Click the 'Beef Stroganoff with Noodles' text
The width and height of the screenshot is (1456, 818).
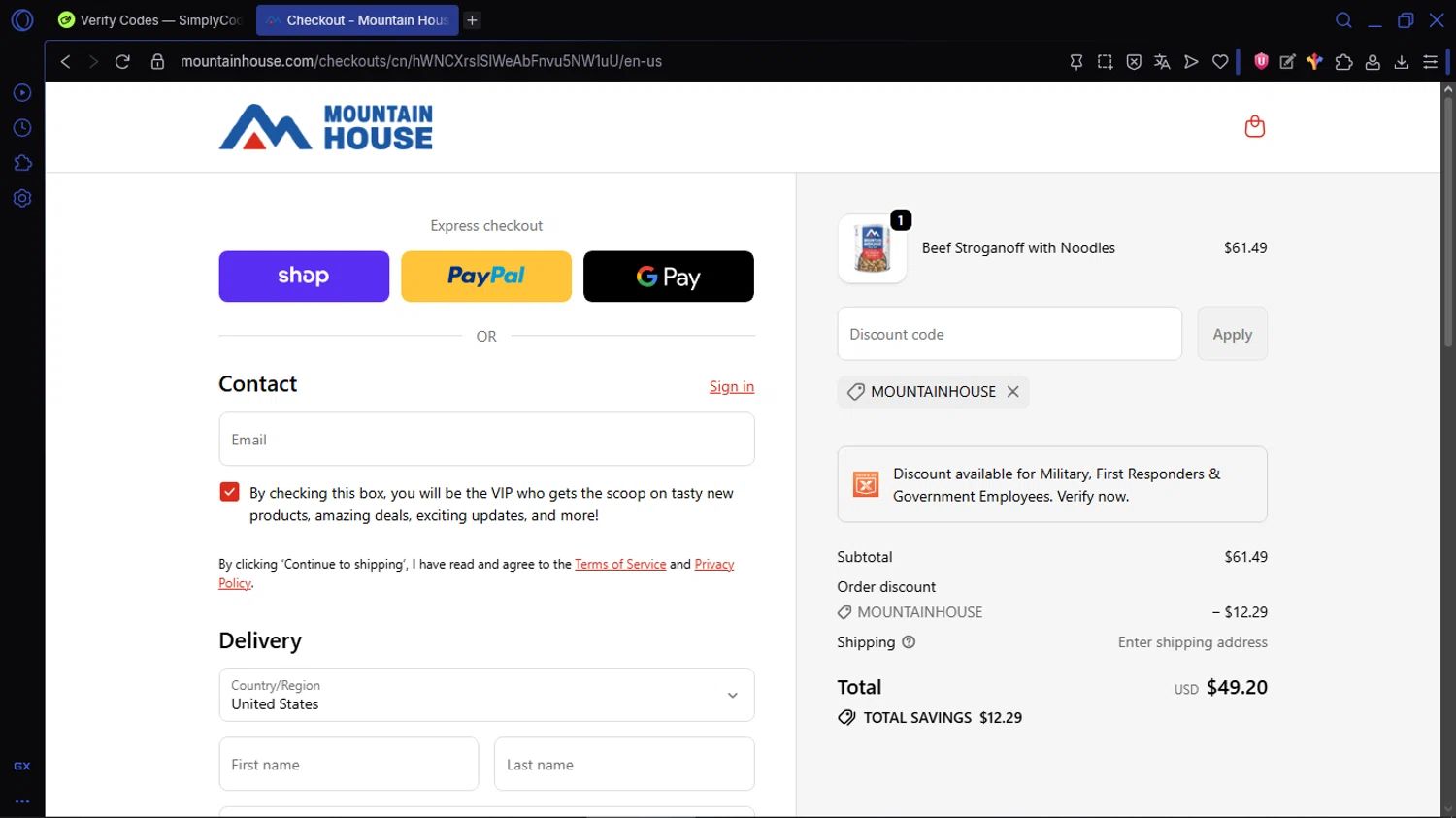[1018, 248]
